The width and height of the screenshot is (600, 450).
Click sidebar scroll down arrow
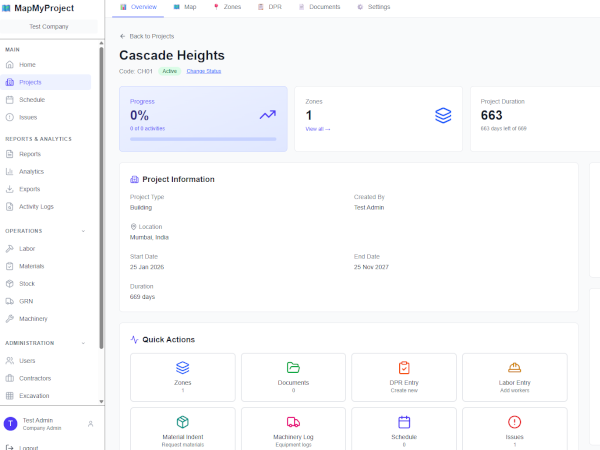[x=101, y=401]
